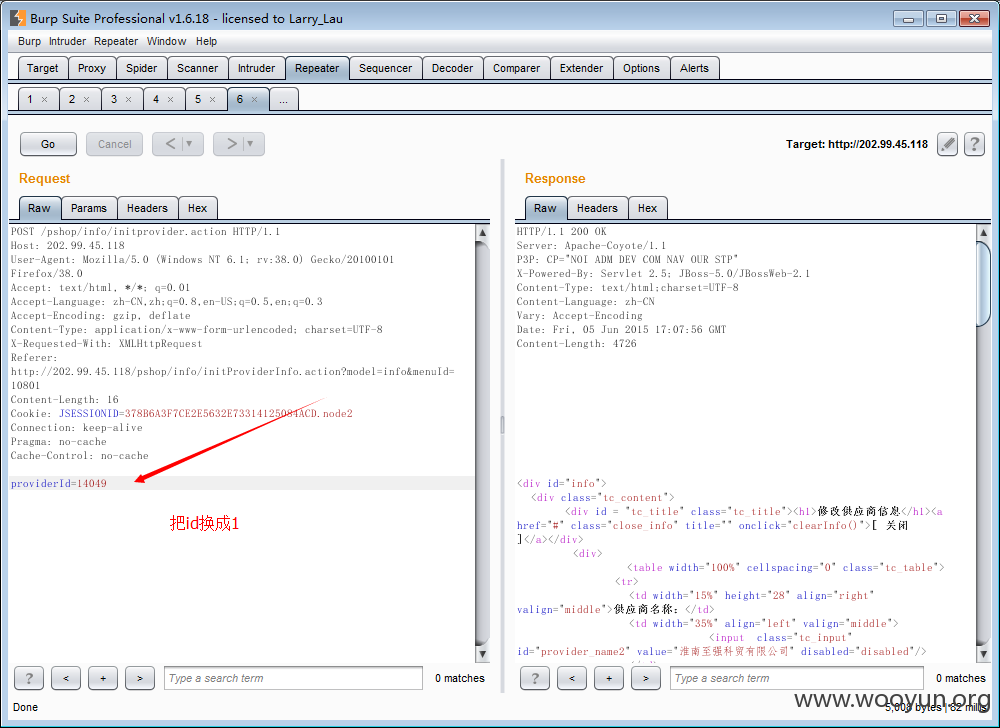The width and height of the screenshot is (1000, 728).
Task: Click request pane scroll down arrow
Action: click(x=483, y=654)
